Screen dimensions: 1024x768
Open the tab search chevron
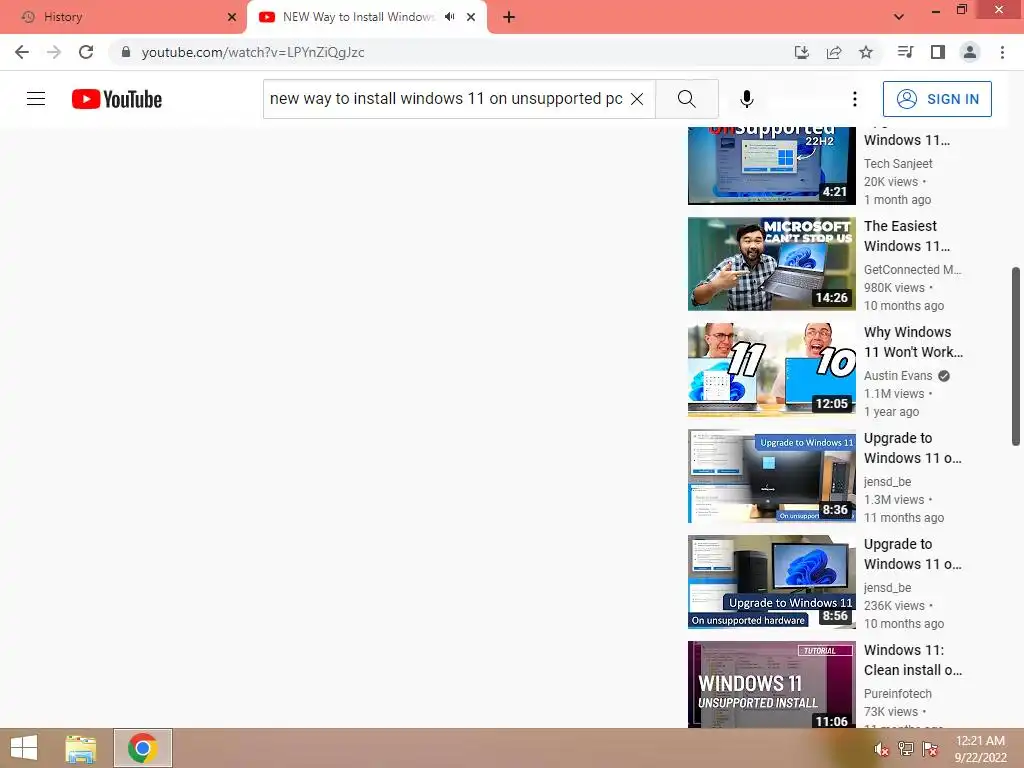(x=899, y=17)
